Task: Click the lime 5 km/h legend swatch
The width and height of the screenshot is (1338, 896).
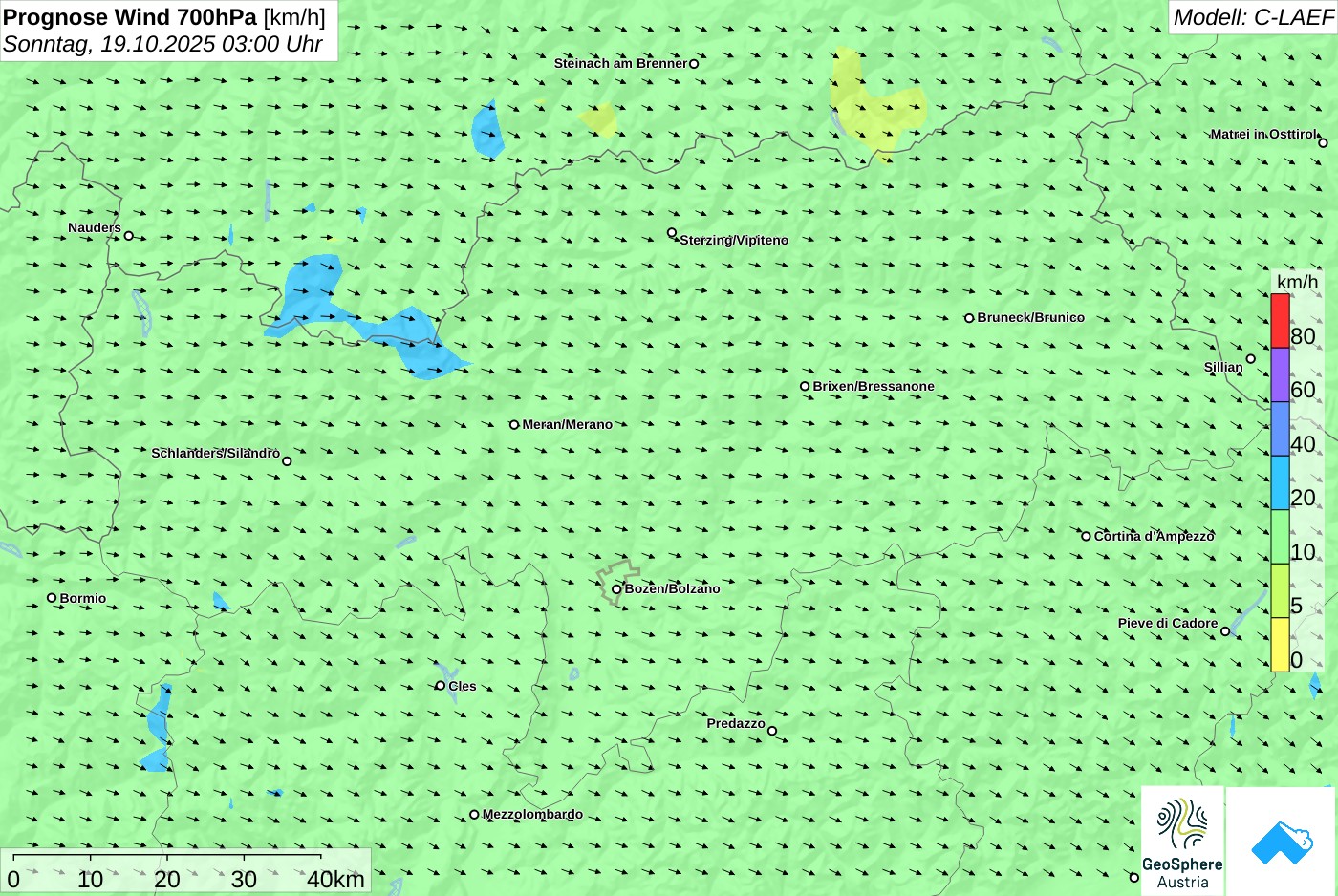Action: tap(1280, 590)
